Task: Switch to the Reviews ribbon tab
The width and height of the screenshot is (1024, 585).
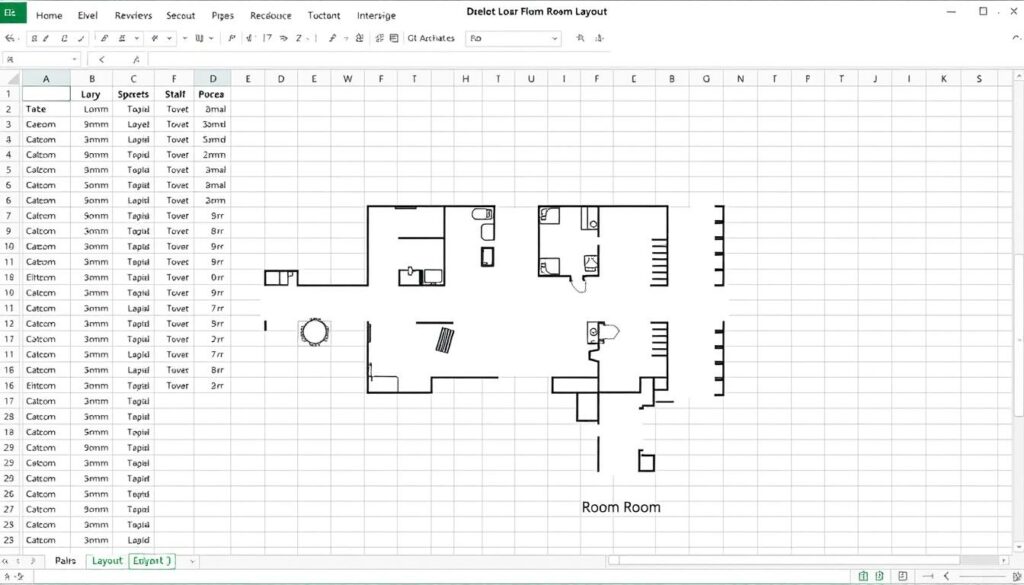Action: [133, 16]
